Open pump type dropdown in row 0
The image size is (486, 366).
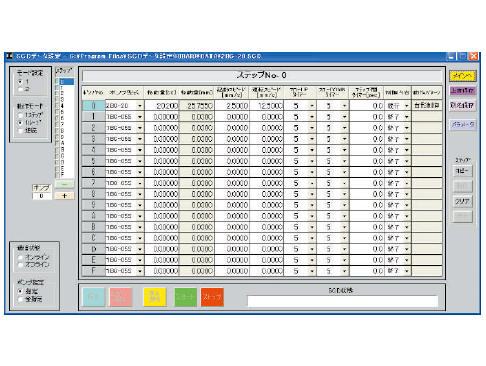click(140, 106)
